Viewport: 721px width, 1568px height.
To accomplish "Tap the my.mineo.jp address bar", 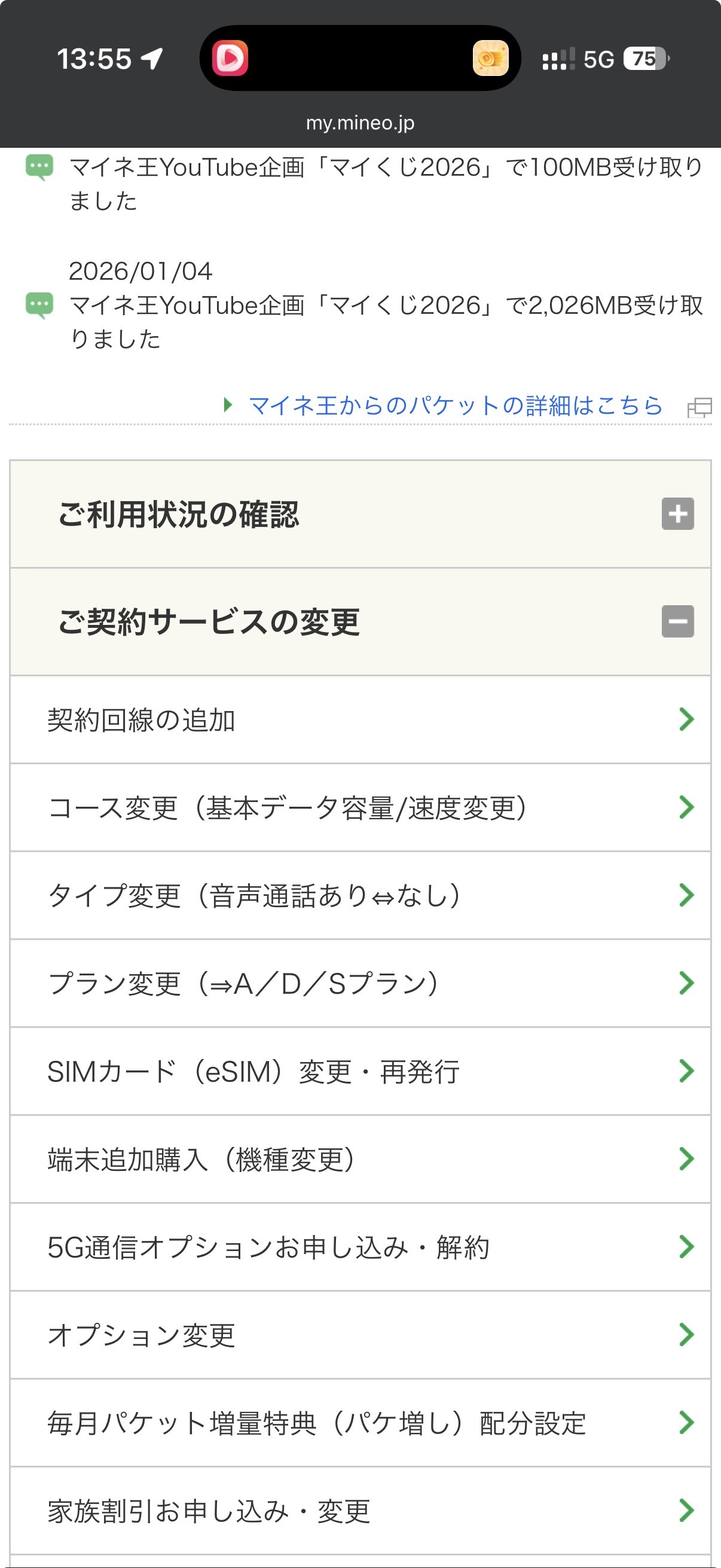I will (360, 123).
